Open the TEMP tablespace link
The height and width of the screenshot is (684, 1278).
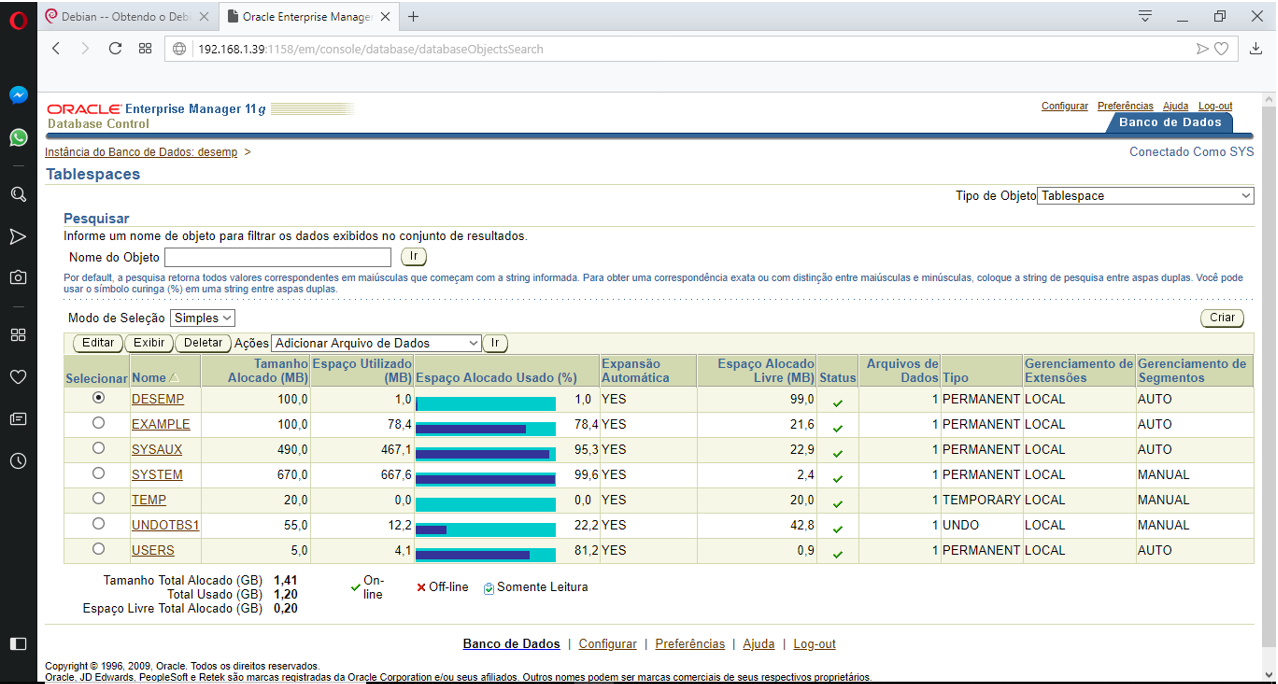[149, 499]
